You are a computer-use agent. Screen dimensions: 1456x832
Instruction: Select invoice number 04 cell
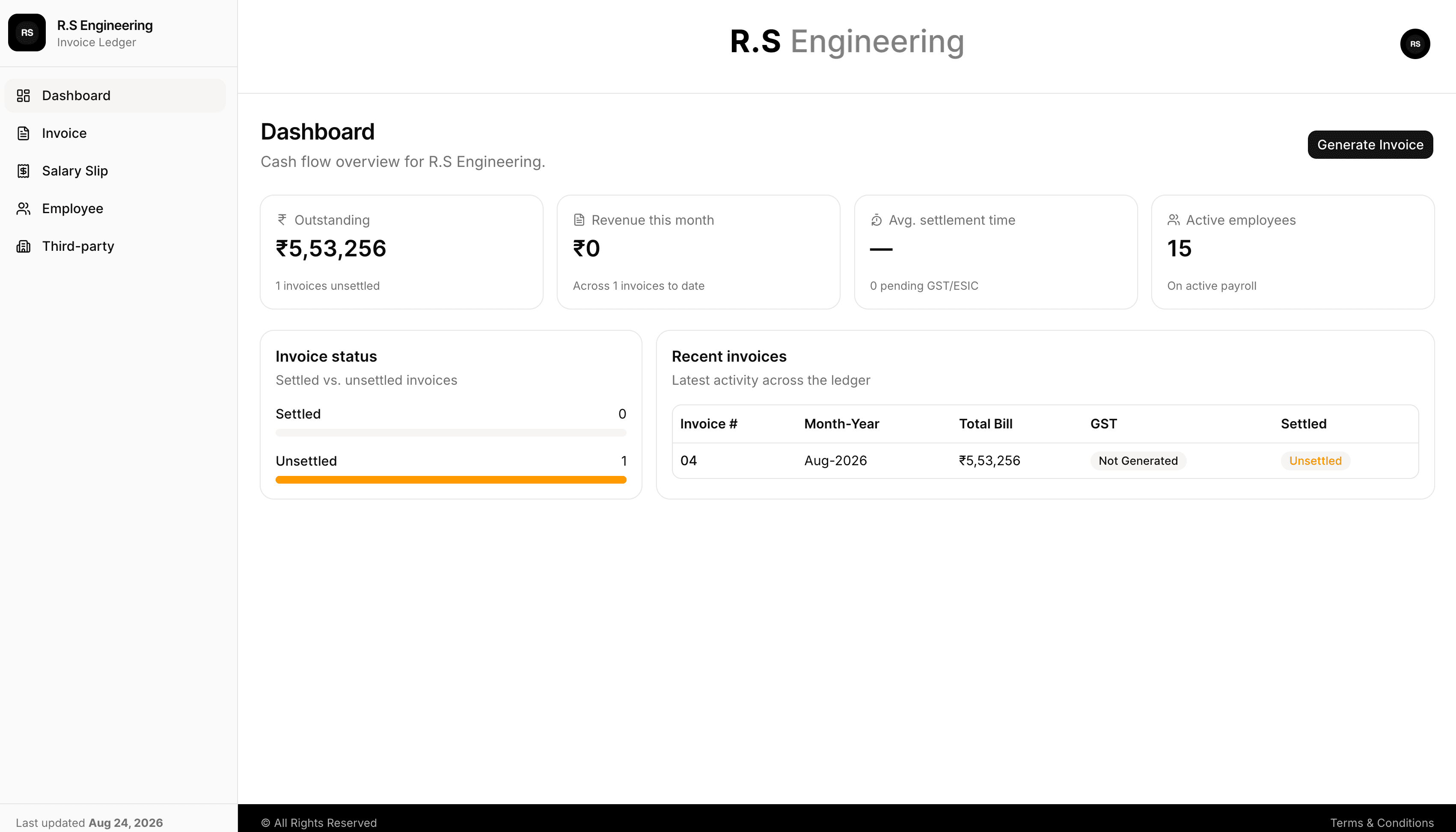coord(689,461)
